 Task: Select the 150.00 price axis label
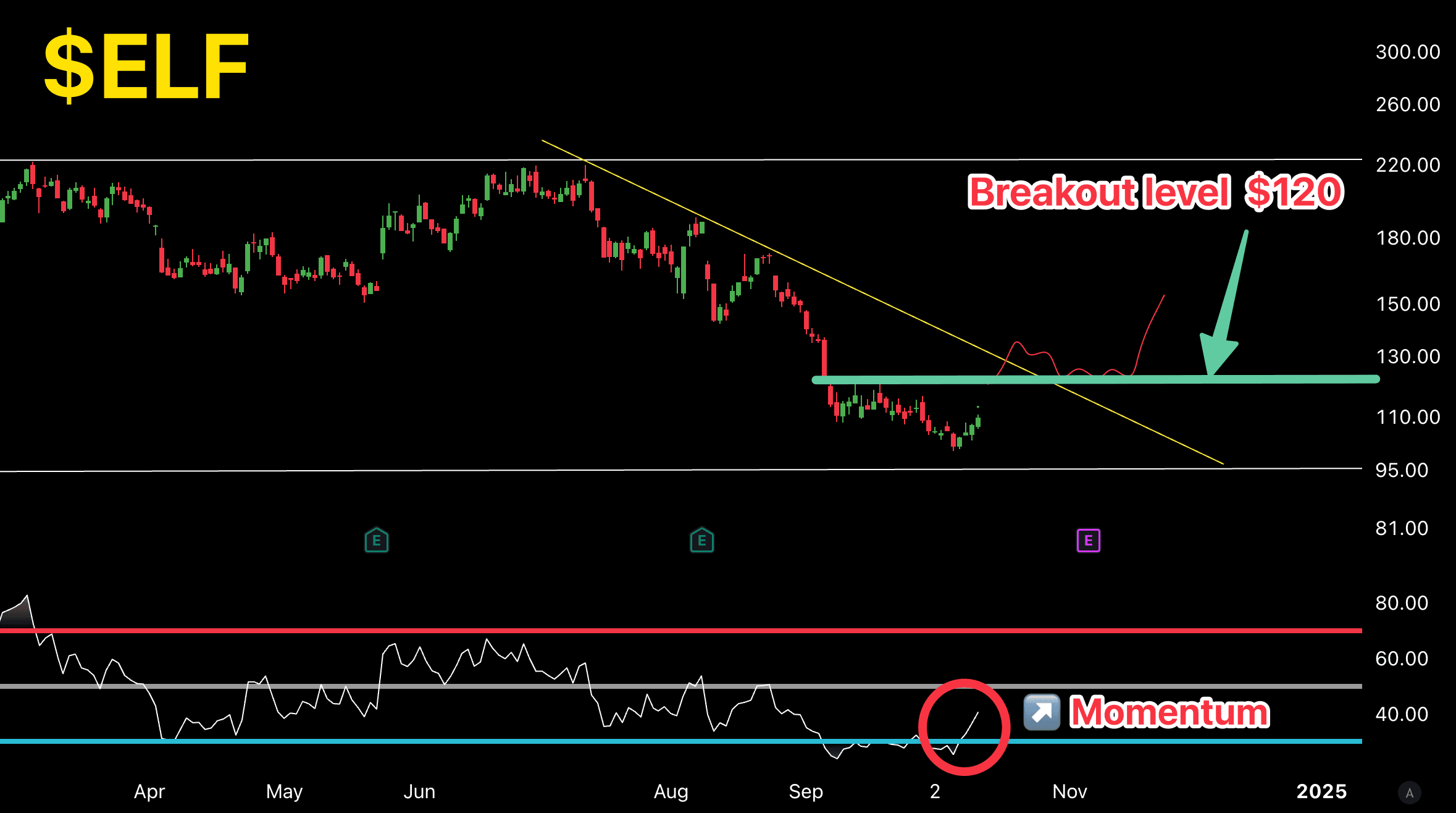tap(1408, 304)
